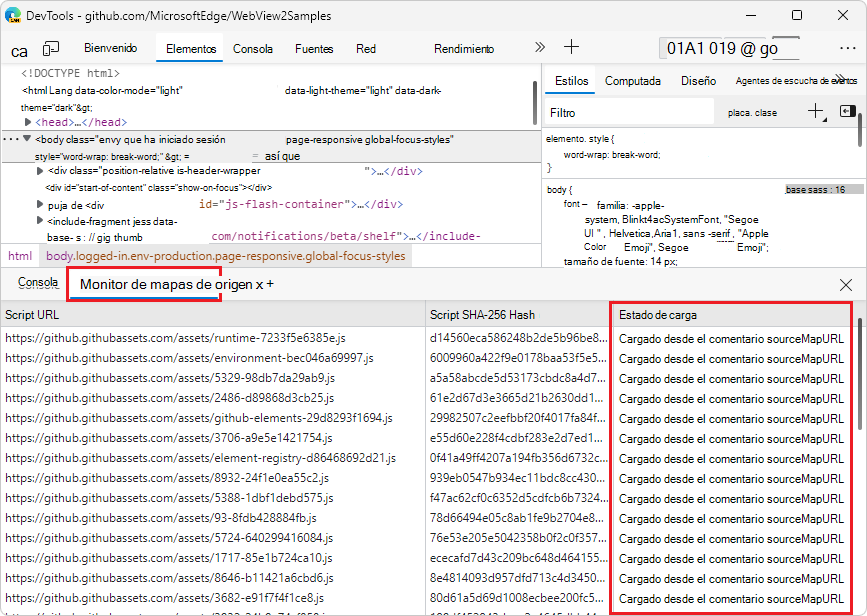867x616 pixels.
Task: Click DOM tree vertical scrollbar
Action: pyautogui.click(x=535, y=103)
